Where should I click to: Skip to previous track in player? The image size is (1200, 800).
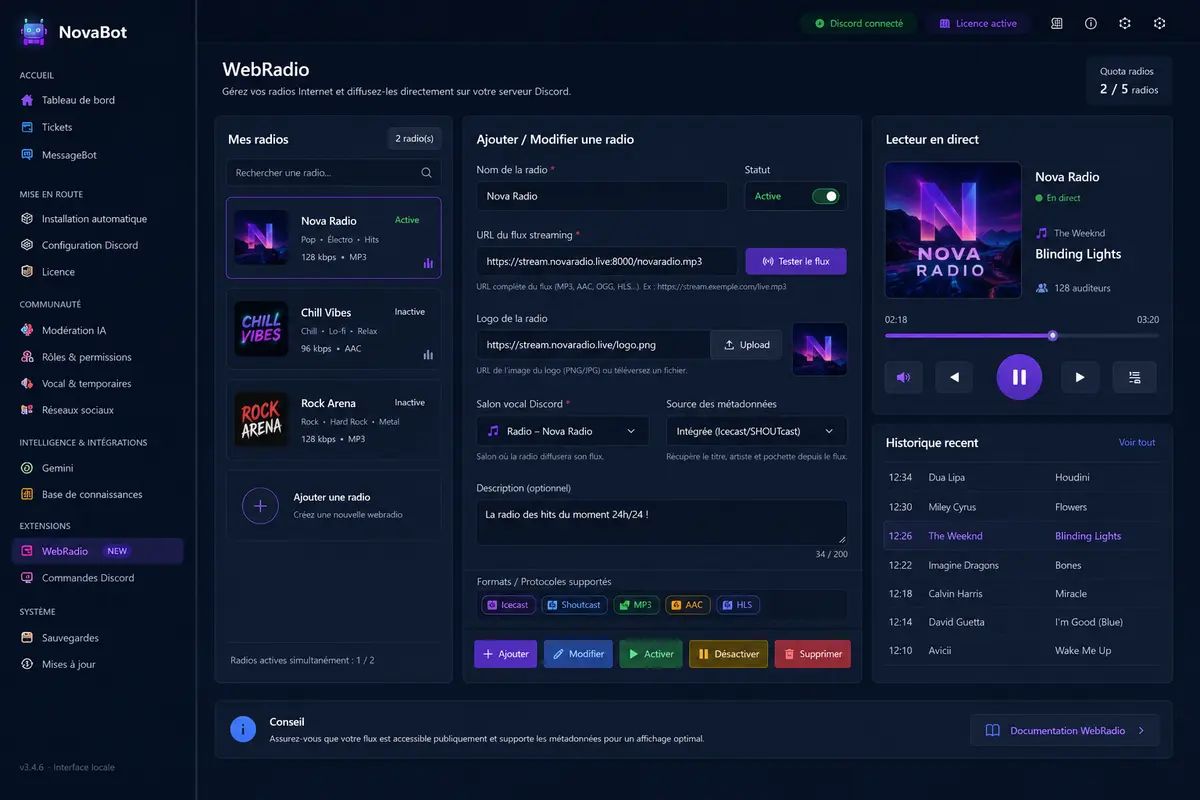(x=954, y=377)
